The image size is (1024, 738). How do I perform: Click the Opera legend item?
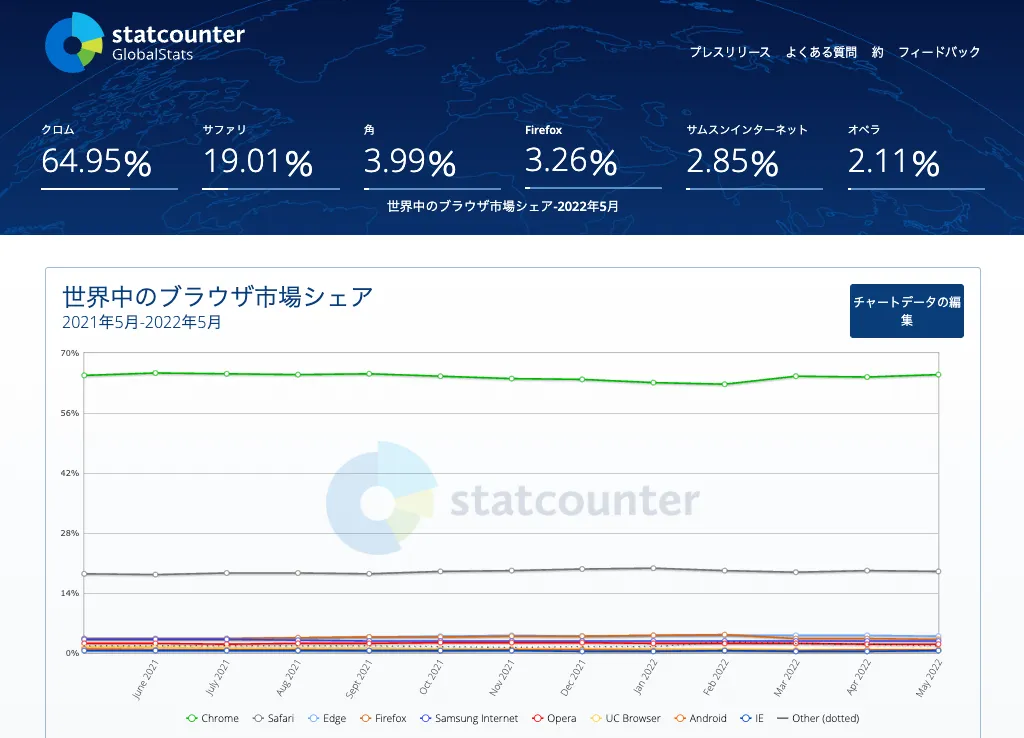click(x=554, y=718)
